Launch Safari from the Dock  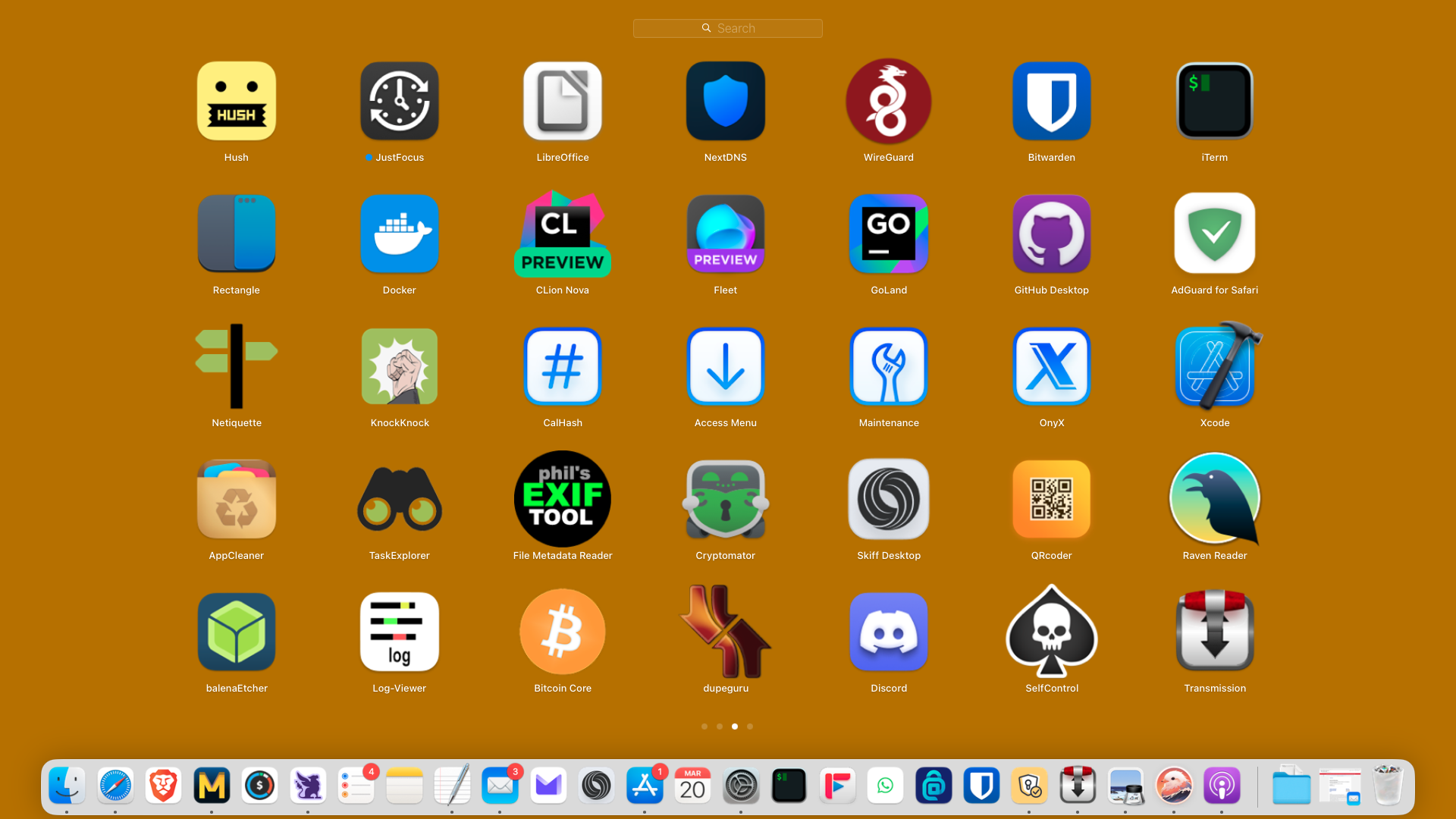115,786
